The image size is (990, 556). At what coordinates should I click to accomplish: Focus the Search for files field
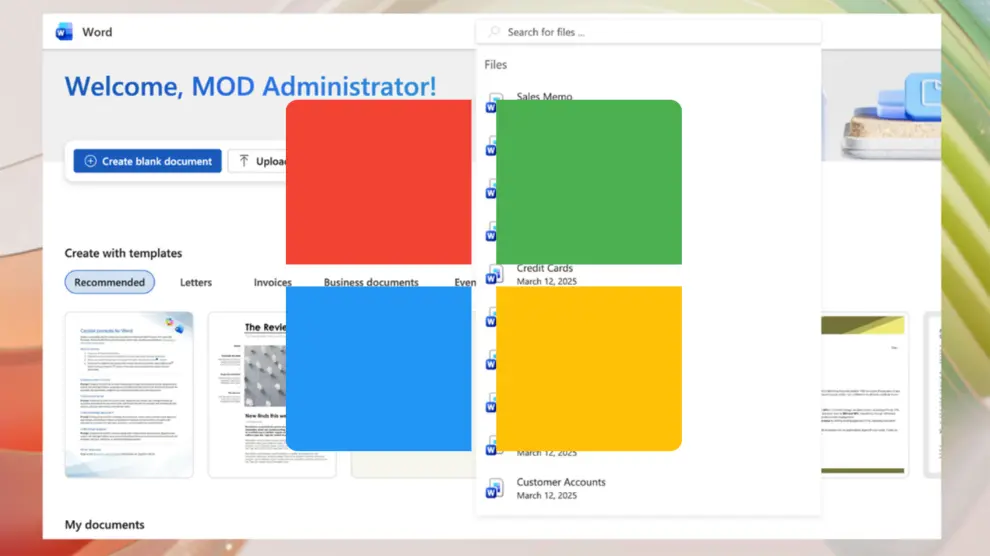[650, 32]
